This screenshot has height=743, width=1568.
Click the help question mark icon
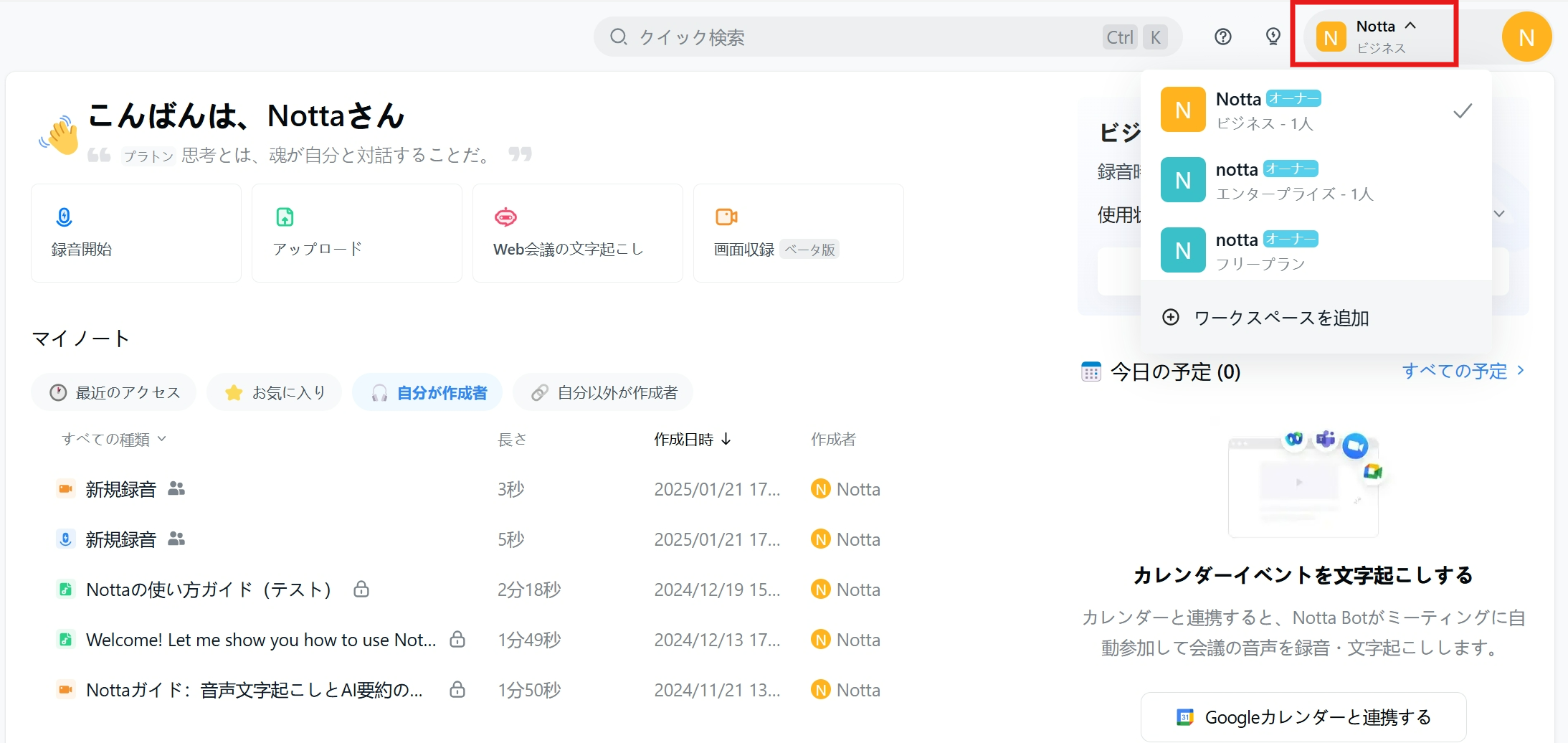tap(1223, 37)
